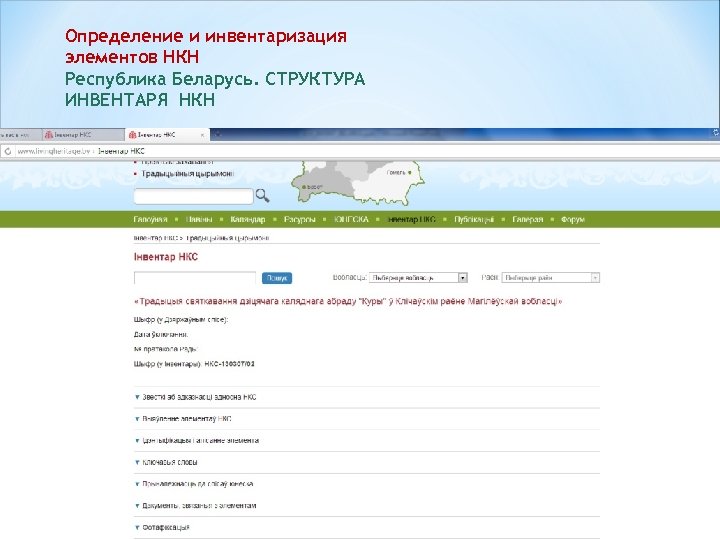
Task: Open the Інвентар НКС menu item
Action: [411, 219]
